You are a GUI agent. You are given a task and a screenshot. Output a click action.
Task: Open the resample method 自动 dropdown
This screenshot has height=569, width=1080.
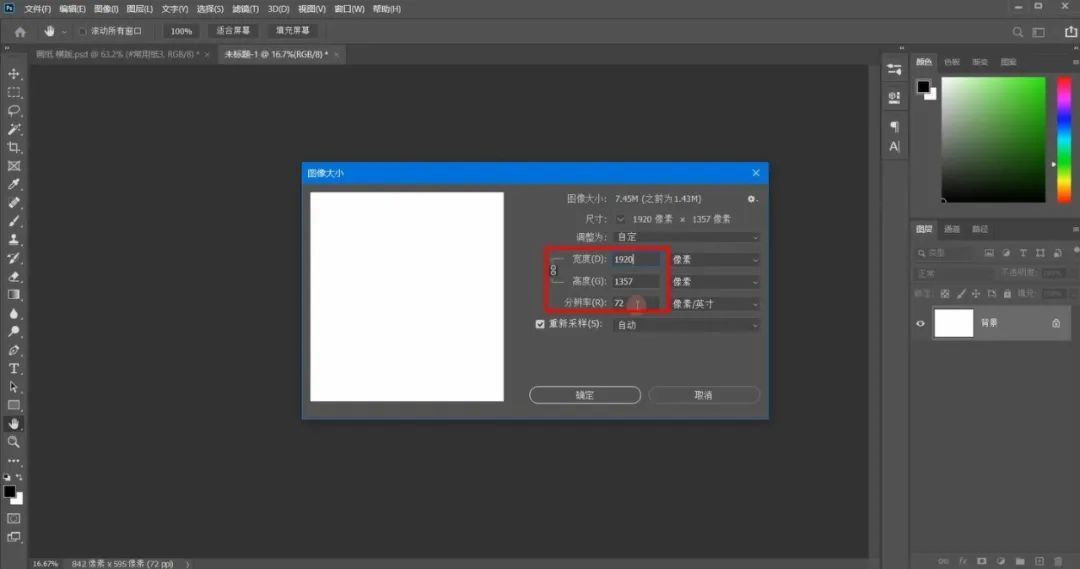[686, 325]
